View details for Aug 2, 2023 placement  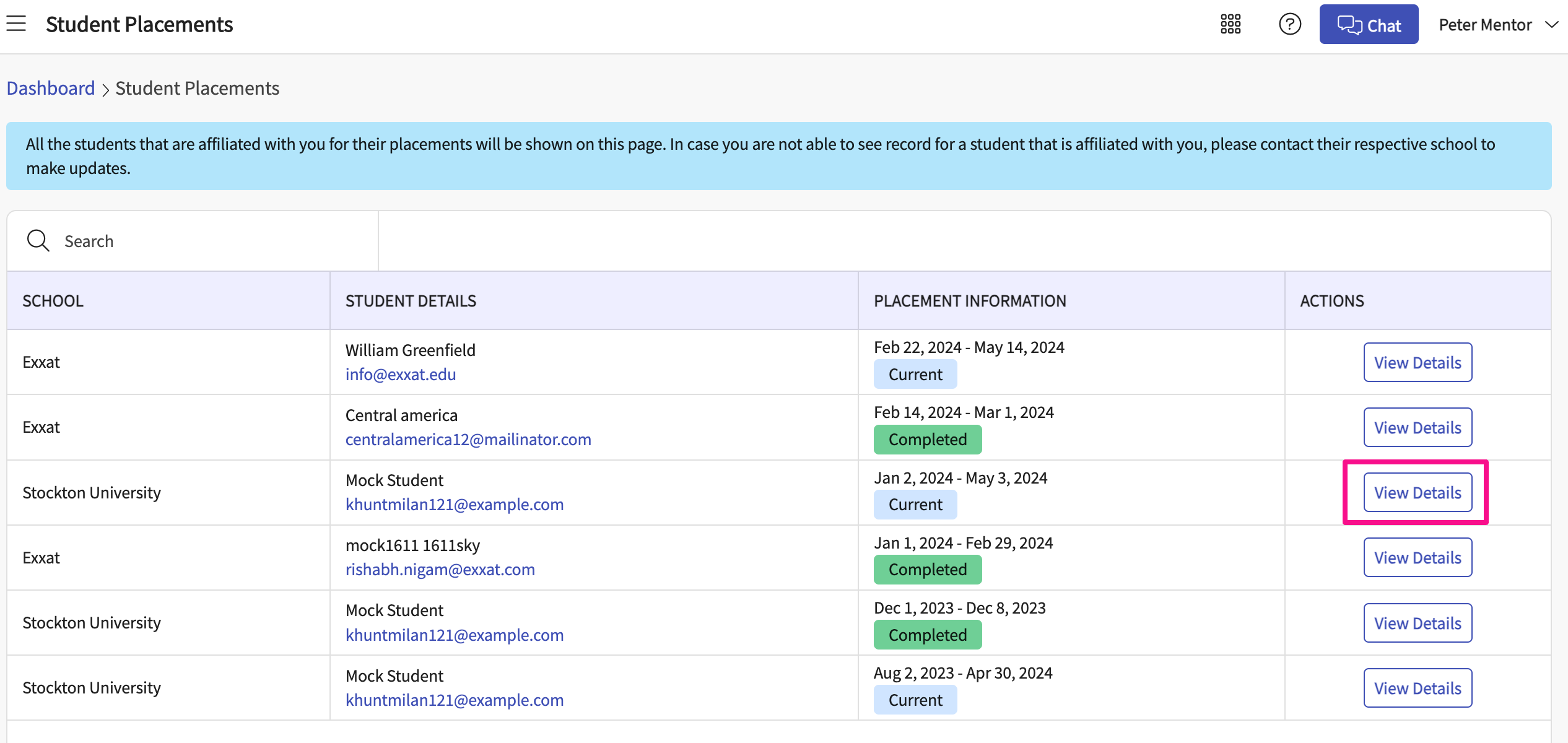[1417, 688]
